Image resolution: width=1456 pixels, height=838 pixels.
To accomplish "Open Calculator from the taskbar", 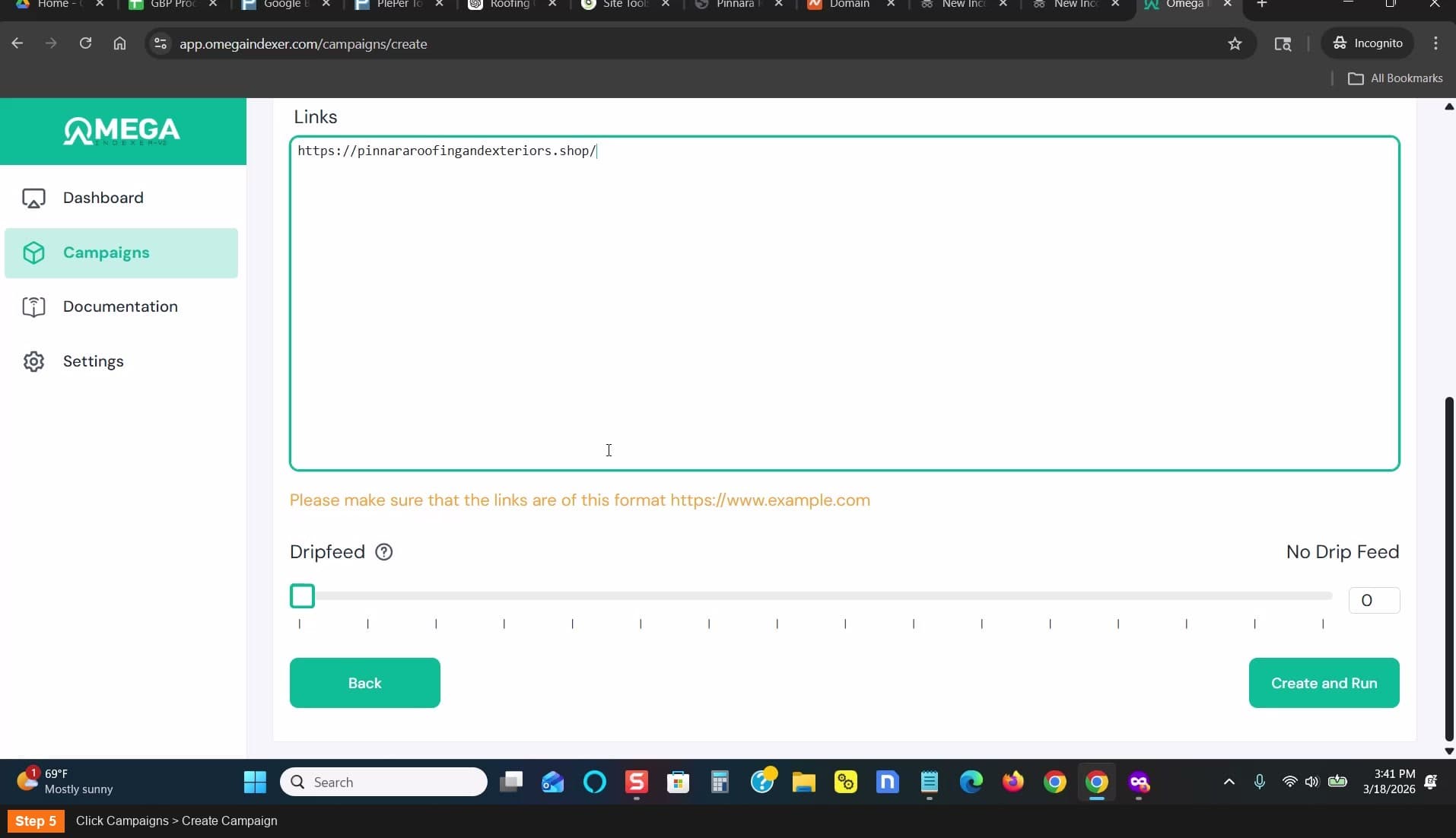I will pos(720,782).
